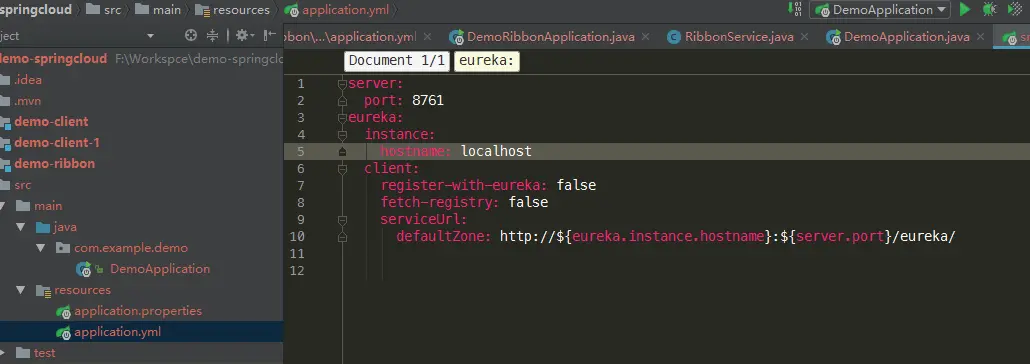
Task: Collapse the main folder arrow
Action: click(x=3, y=206)
